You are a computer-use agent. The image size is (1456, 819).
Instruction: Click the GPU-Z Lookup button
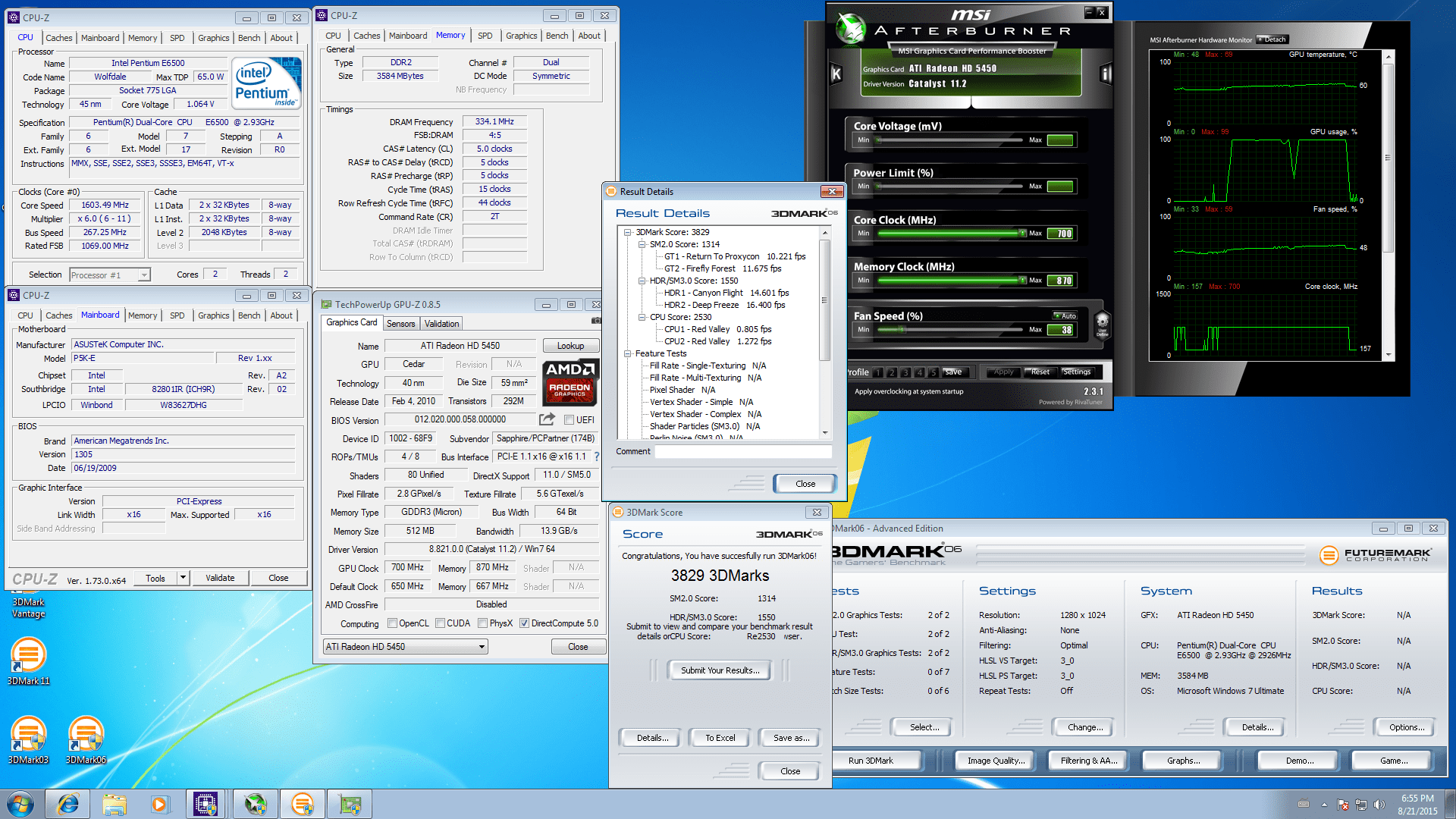(570, 346)
